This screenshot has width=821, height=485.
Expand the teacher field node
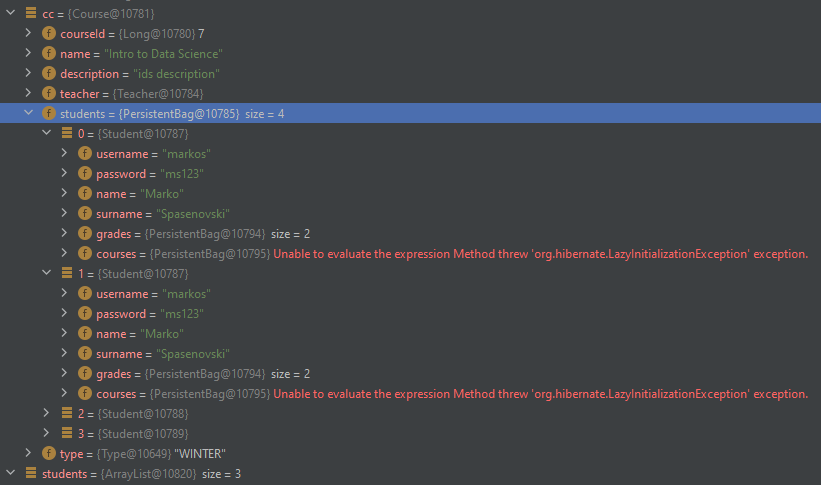point(28,93)
